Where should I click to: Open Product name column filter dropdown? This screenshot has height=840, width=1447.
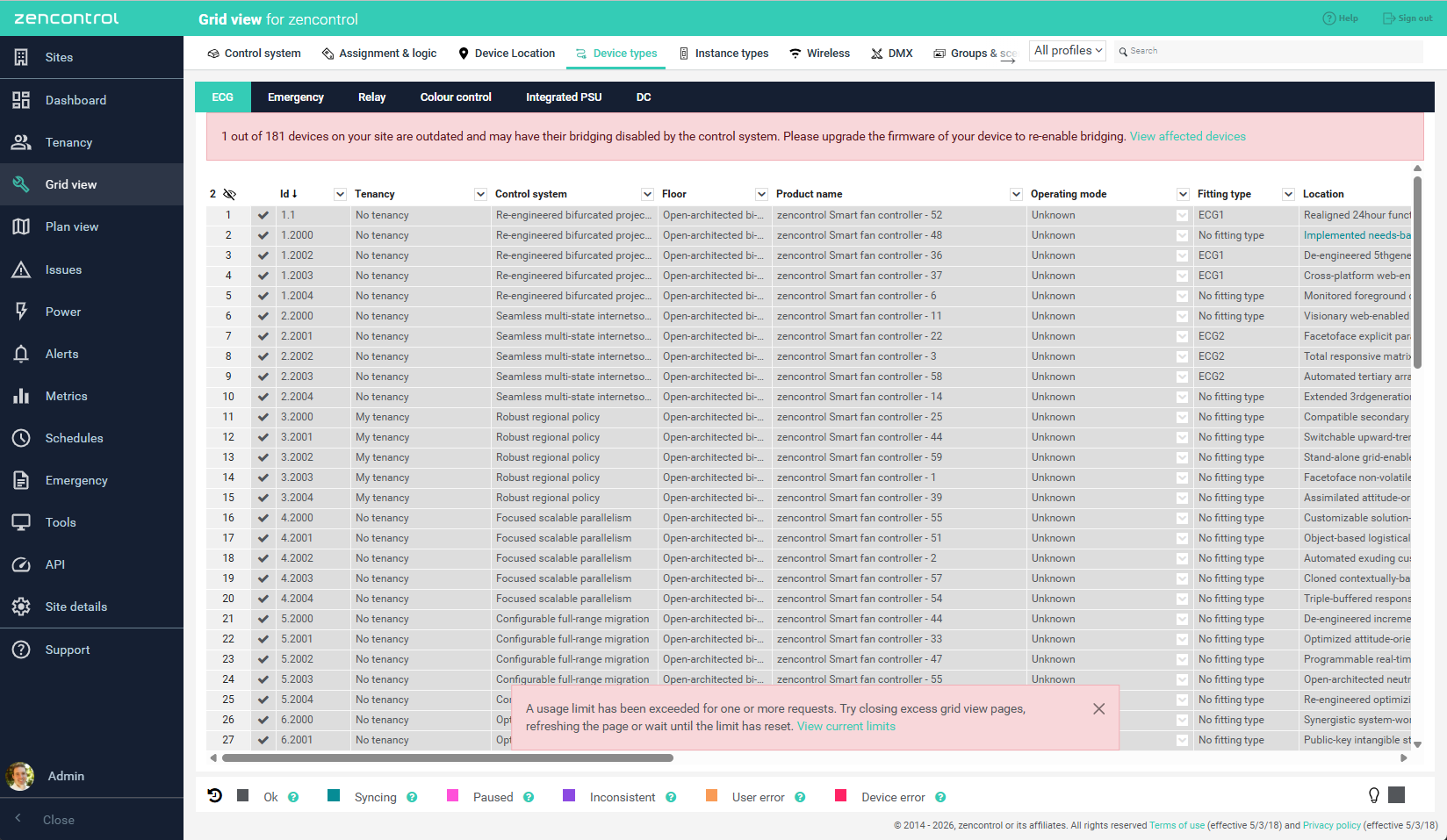coord(1017,194)
